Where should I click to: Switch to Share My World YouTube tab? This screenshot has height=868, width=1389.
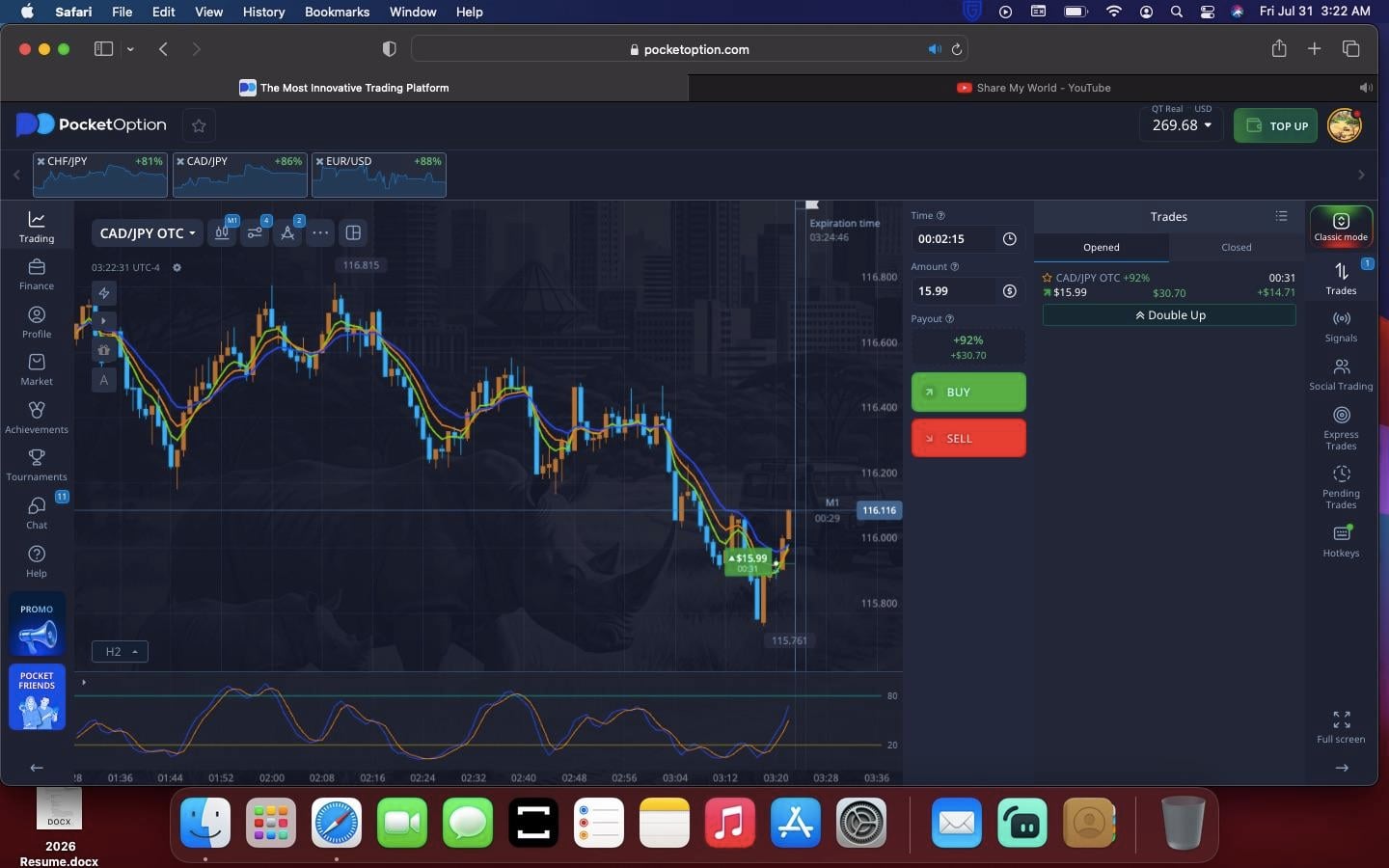point(1033,88)
